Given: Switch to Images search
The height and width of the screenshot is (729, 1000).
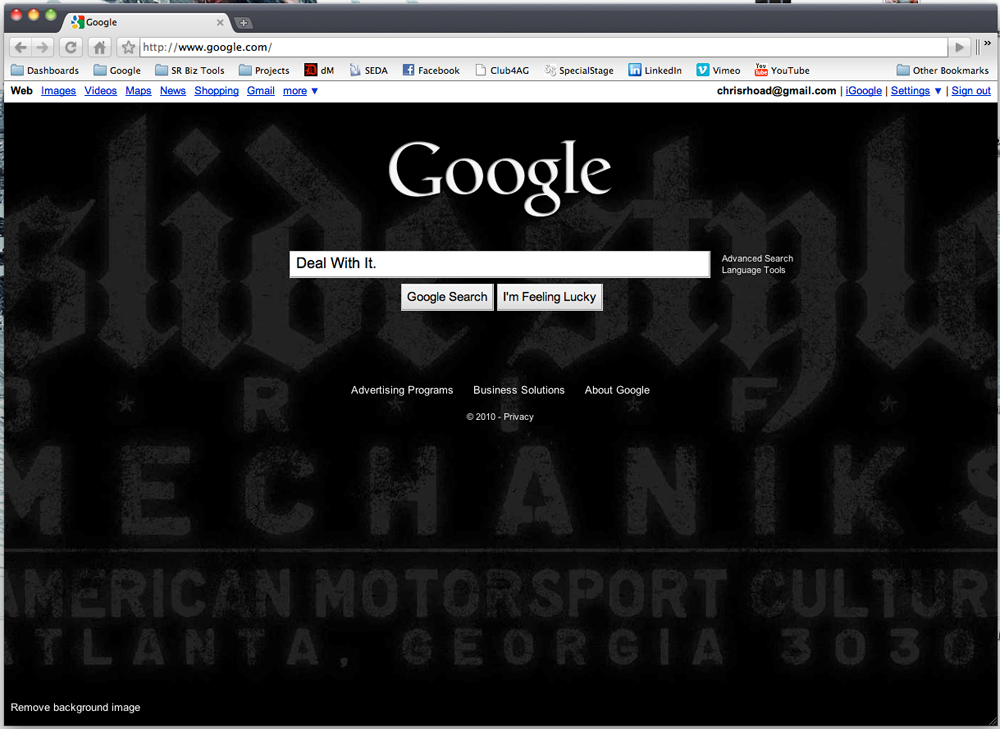Looking at the screenshot, I should [58, 91].
